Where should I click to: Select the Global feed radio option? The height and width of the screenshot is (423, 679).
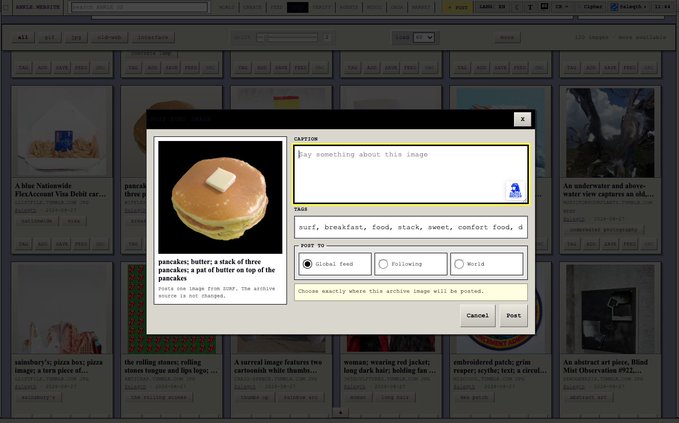335,264
